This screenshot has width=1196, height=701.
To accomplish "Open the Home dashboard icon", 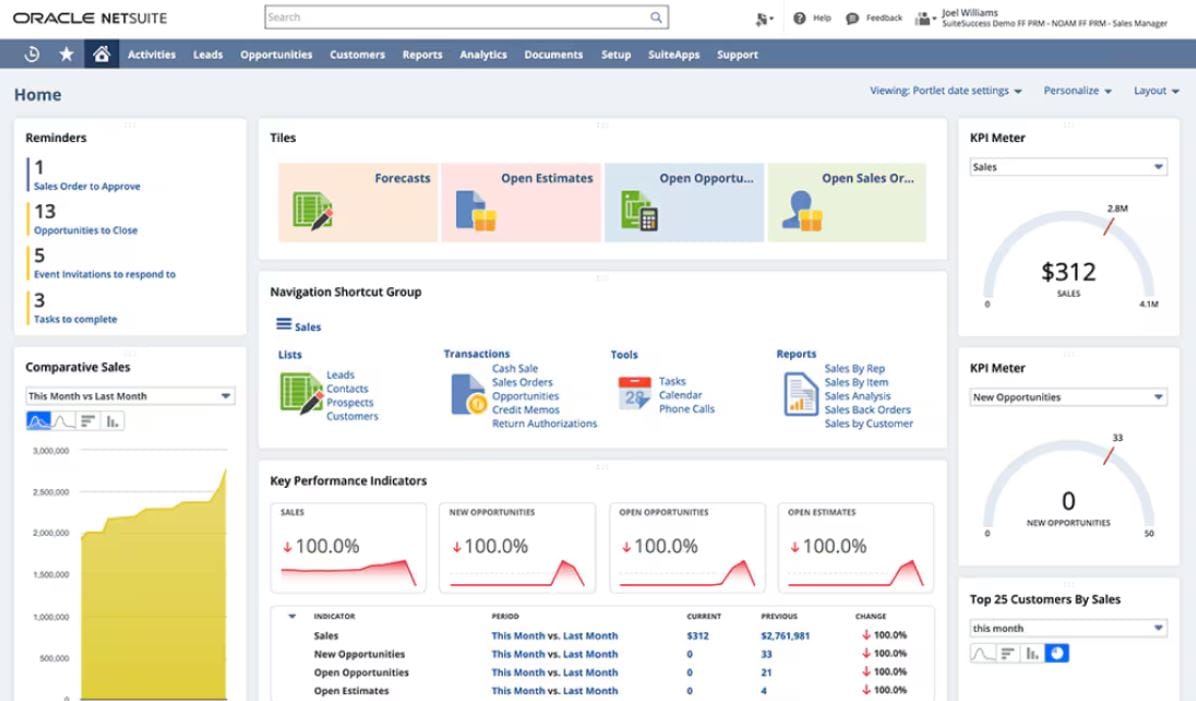I will click(x=103, y=54).
